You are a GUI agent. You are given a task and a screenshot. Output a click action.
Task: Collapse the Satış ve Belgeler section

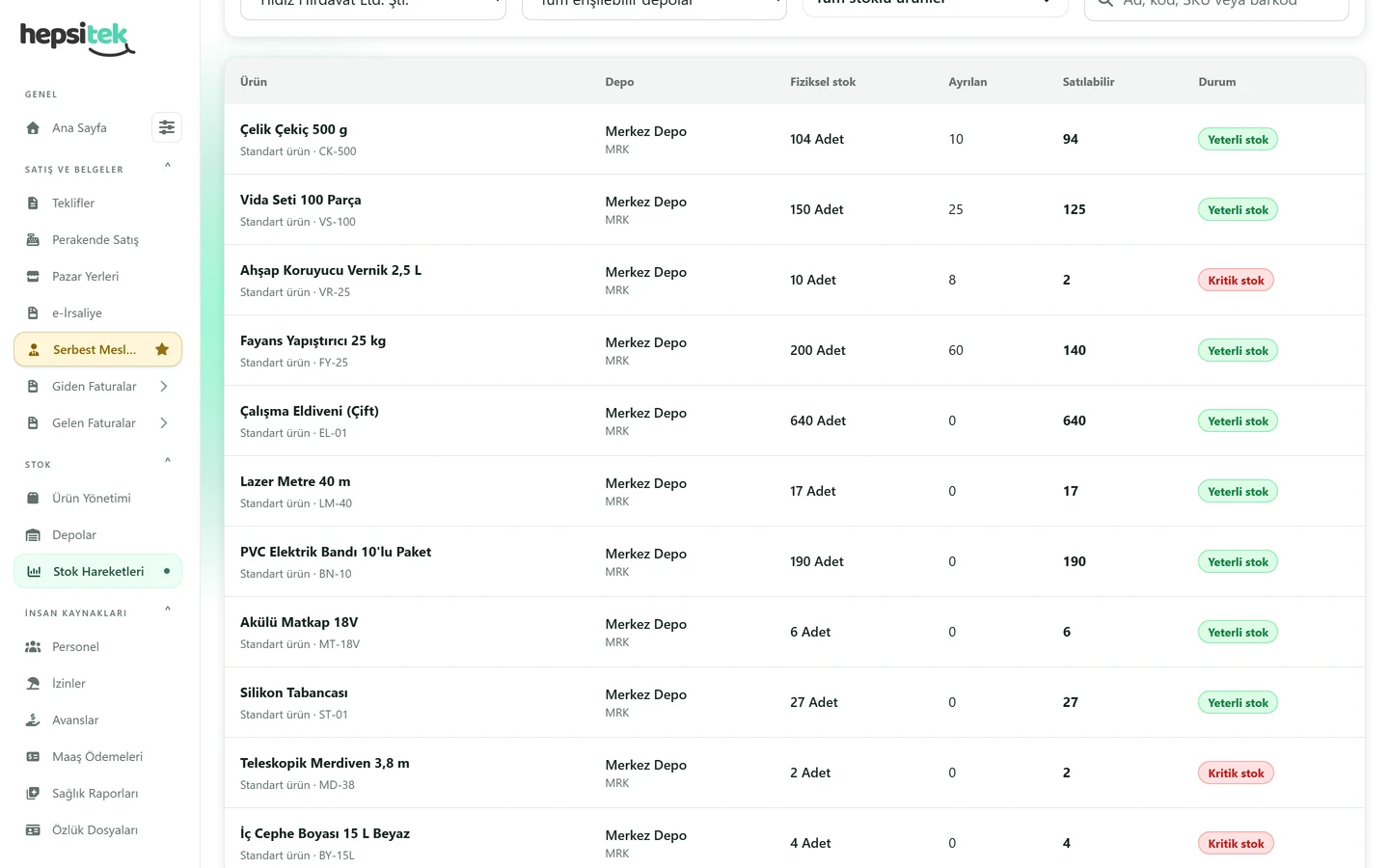(x=168, y=166)
